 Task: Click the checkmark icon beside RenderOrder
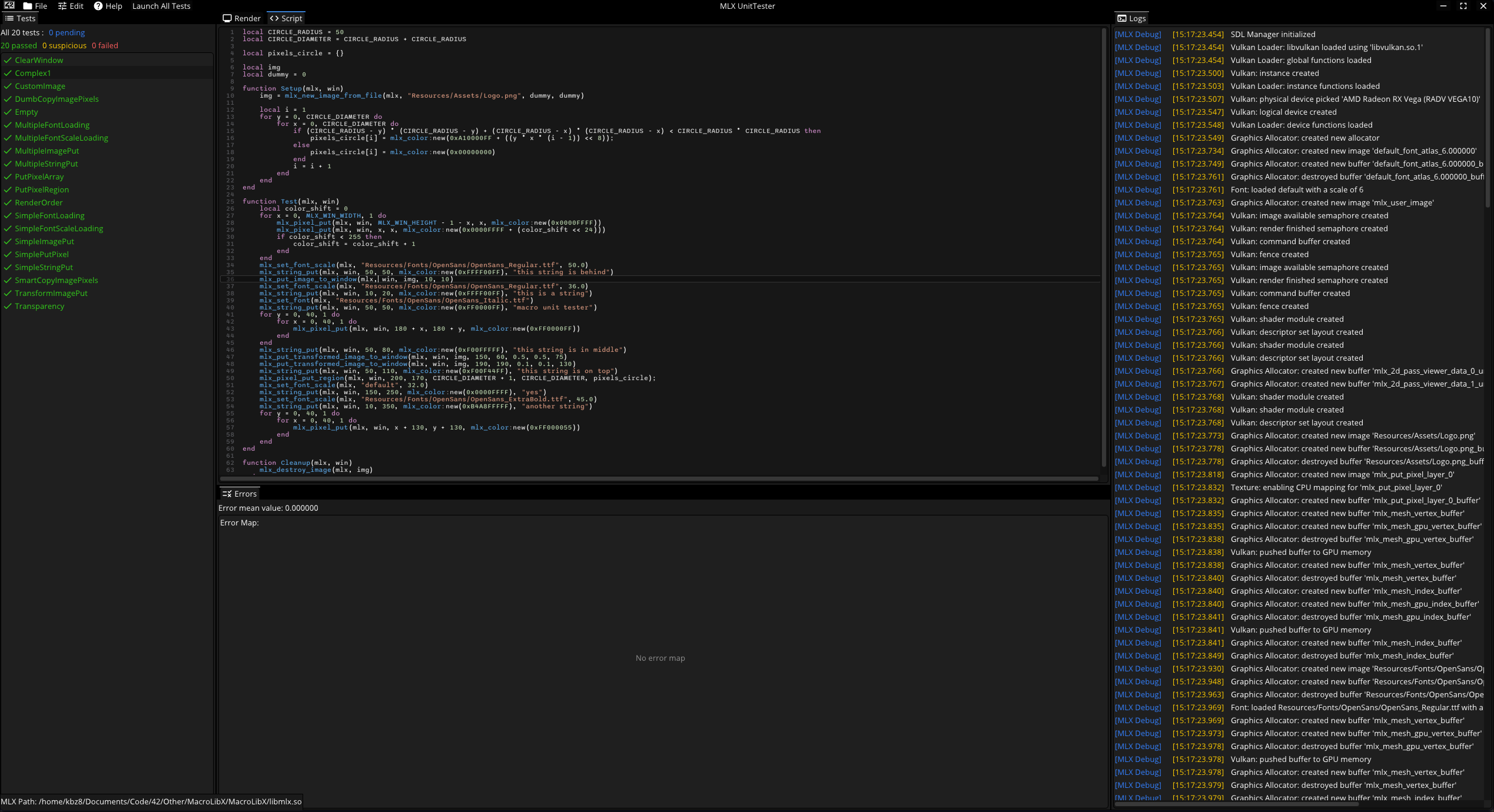point(8,202)
